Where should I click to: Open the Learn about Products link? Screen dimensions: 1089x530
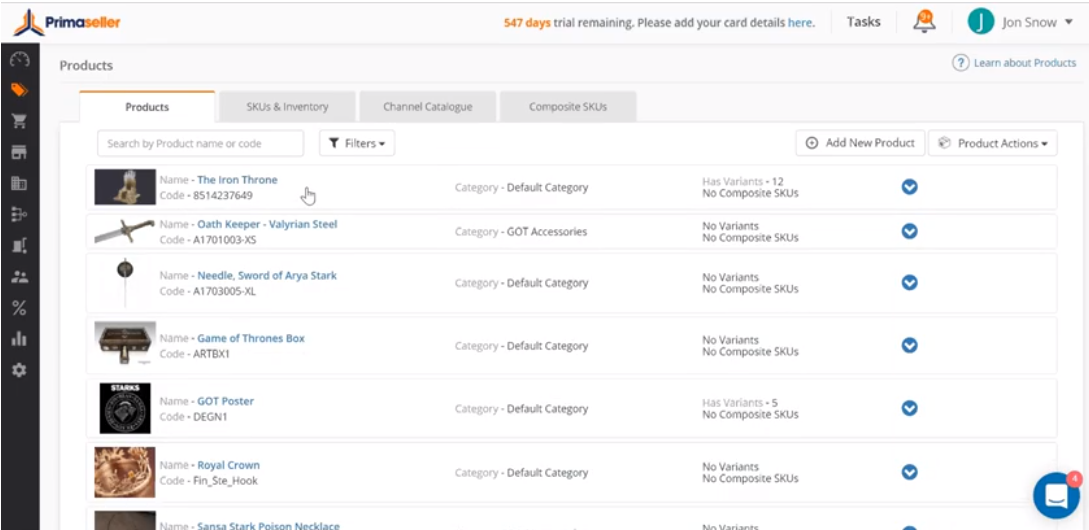pyautogui.click(x=1015, y=63)
